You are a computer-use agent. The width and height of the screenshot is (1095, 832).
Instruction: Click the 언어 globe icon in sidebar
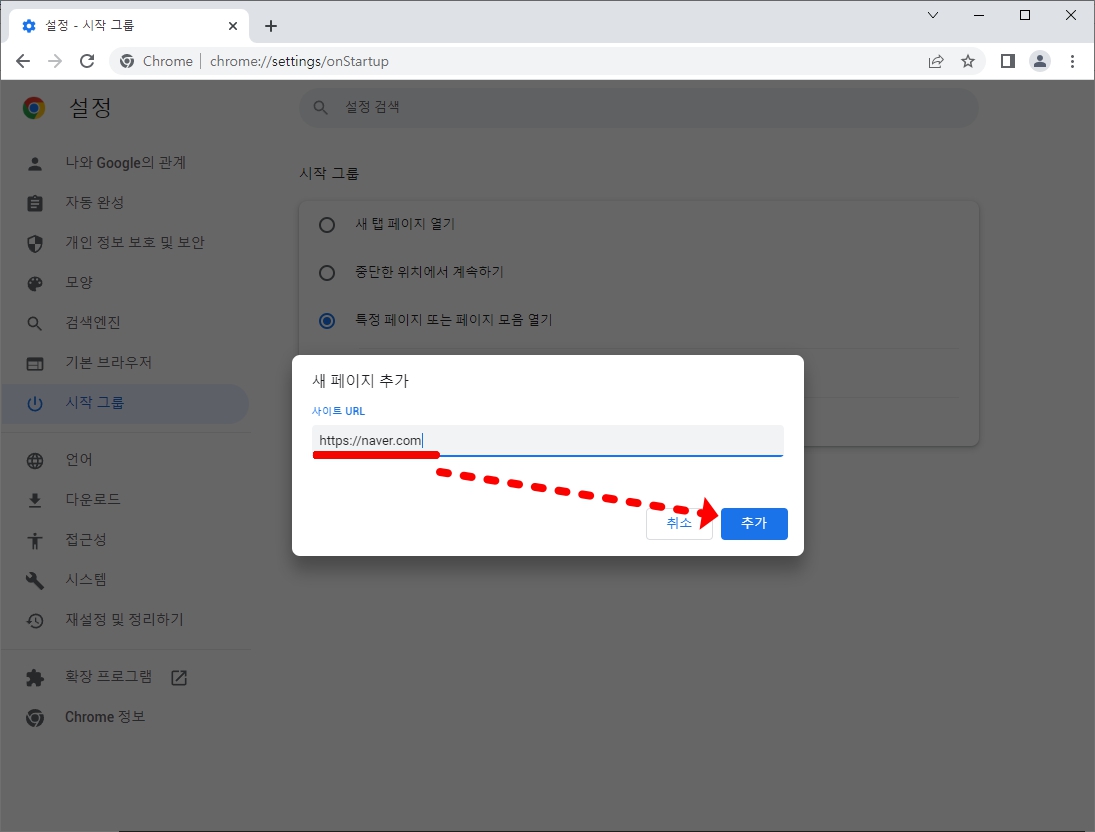click(x=36, y=459)
